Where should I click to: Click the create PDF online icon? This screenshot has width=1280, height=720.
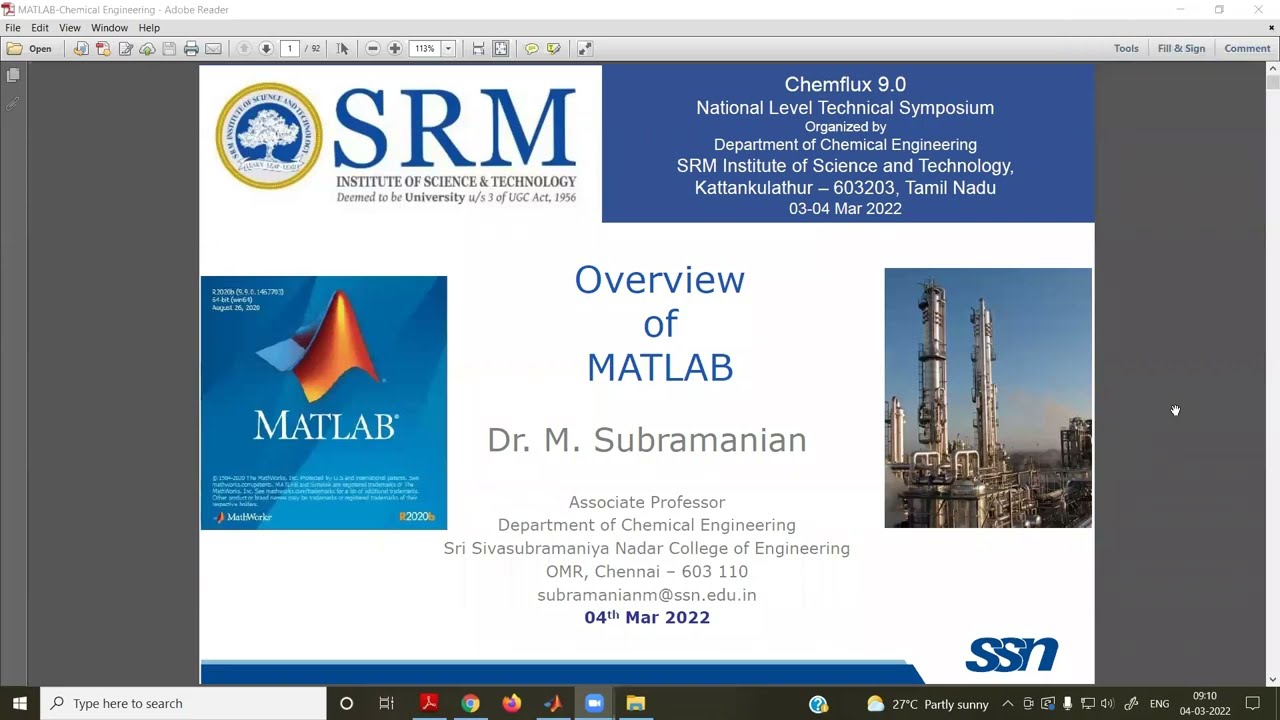tap(103, 48)
